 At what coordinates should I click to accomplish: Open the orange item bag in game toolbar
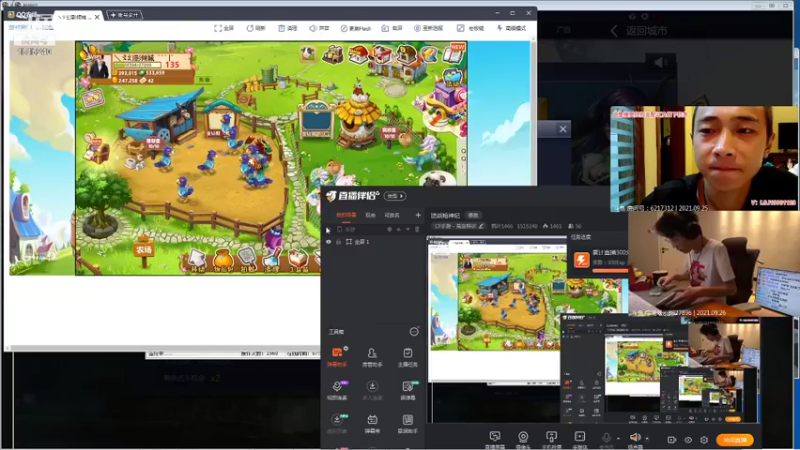click(x=222, y=261)
